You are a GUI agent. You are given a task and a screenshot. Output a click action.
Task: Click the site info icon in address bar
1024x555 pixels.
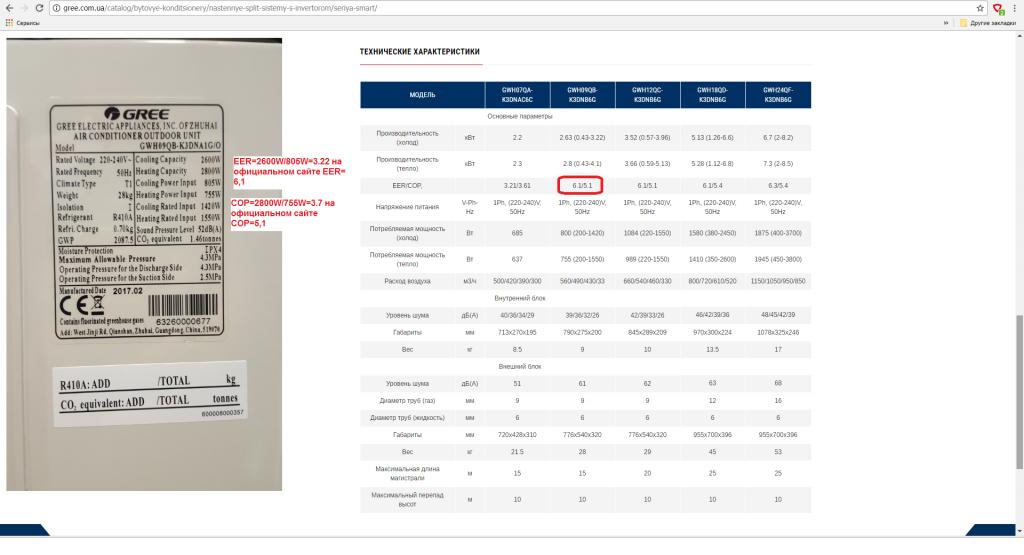click(55, 8)
